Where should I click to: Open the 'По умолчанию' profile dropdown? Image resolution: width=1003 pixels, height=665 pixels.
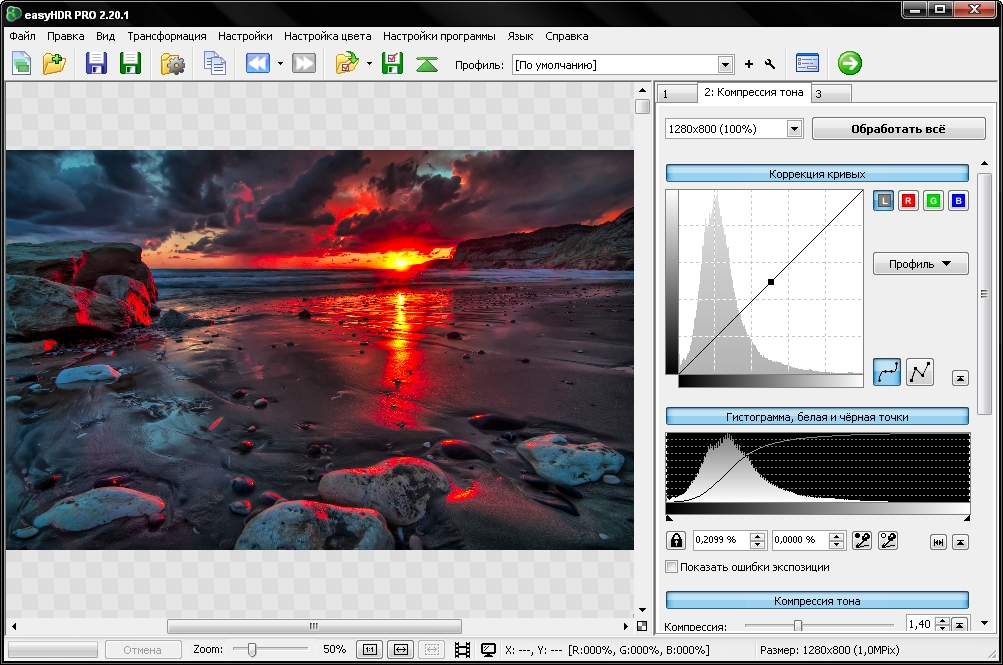725,65
